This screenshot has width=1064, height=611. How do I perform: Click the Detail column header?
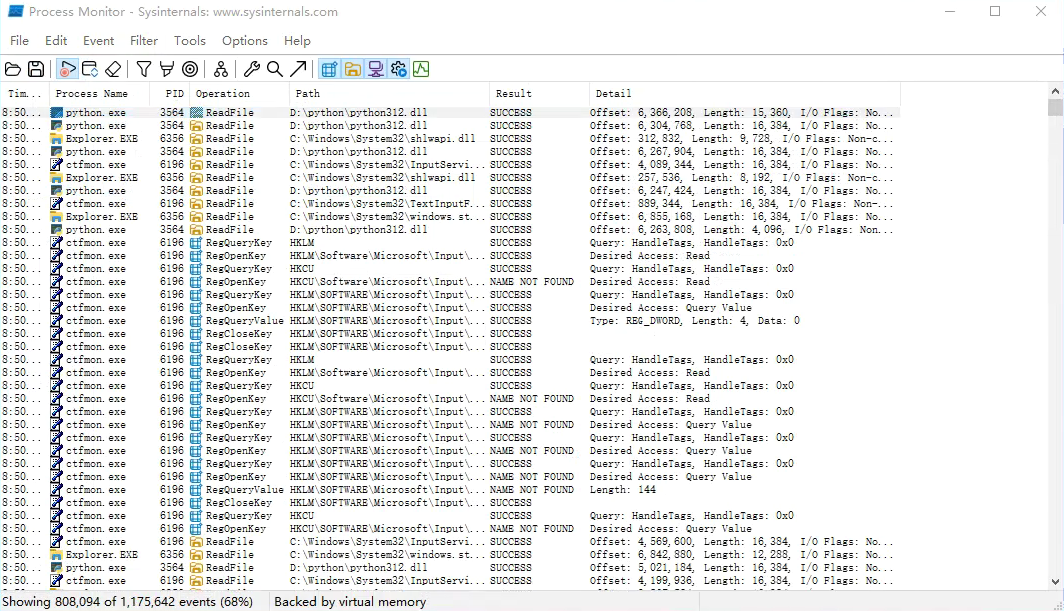click(744, 94)
